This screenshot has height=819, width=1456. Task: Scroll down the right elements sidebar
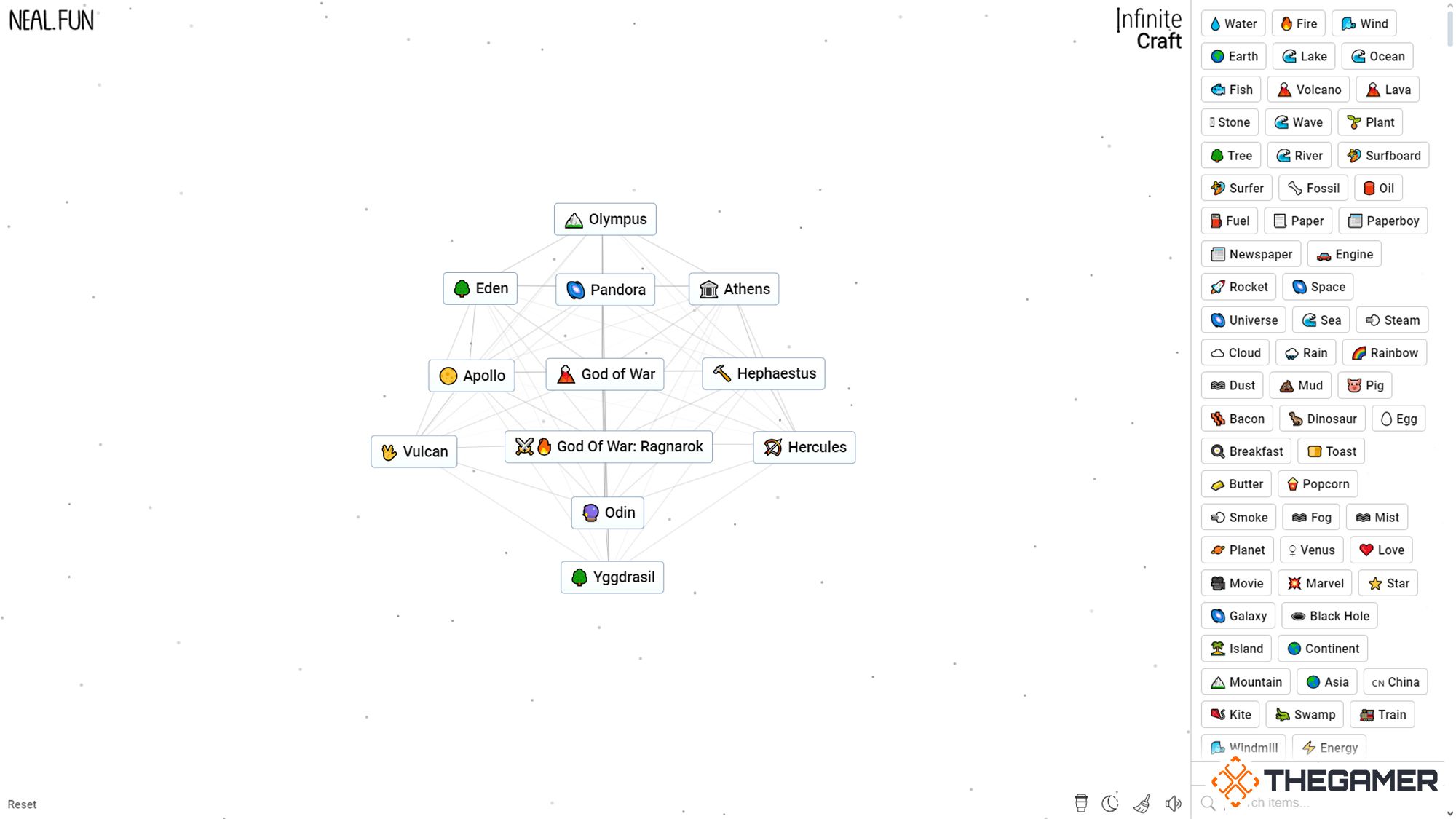pos(1449,812)
